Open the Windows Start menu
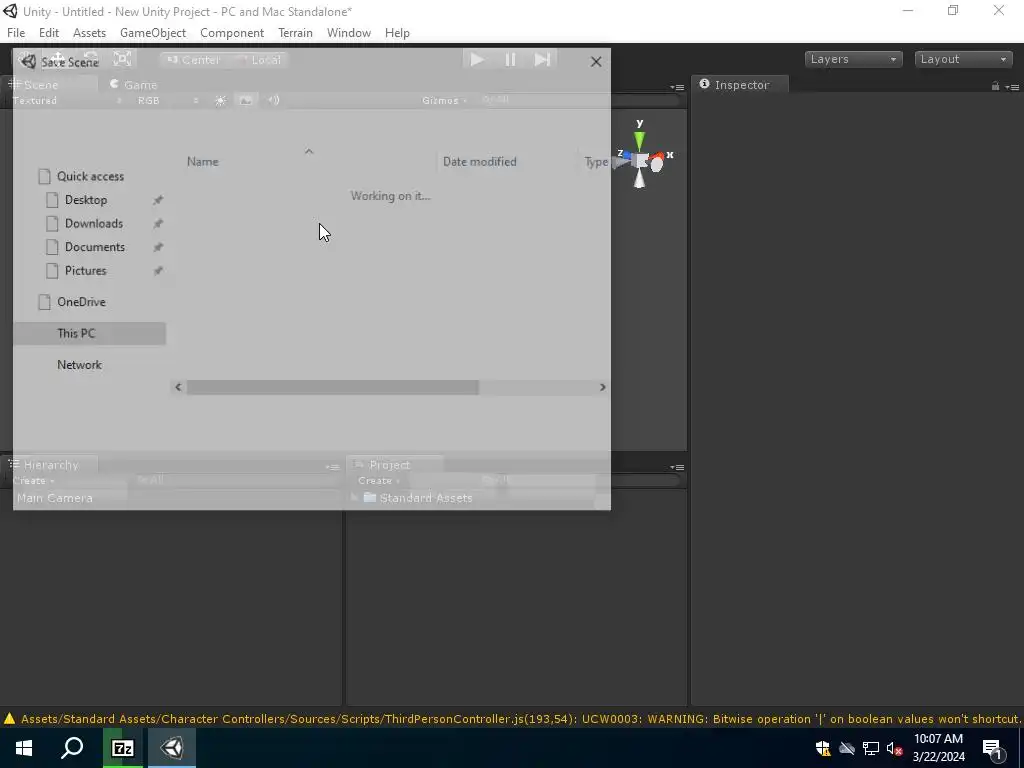 [x=24, y=748]
